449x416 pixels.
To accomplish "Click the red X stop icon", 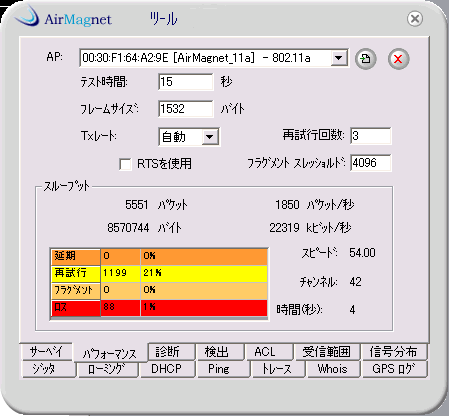I will coord(398,59).
